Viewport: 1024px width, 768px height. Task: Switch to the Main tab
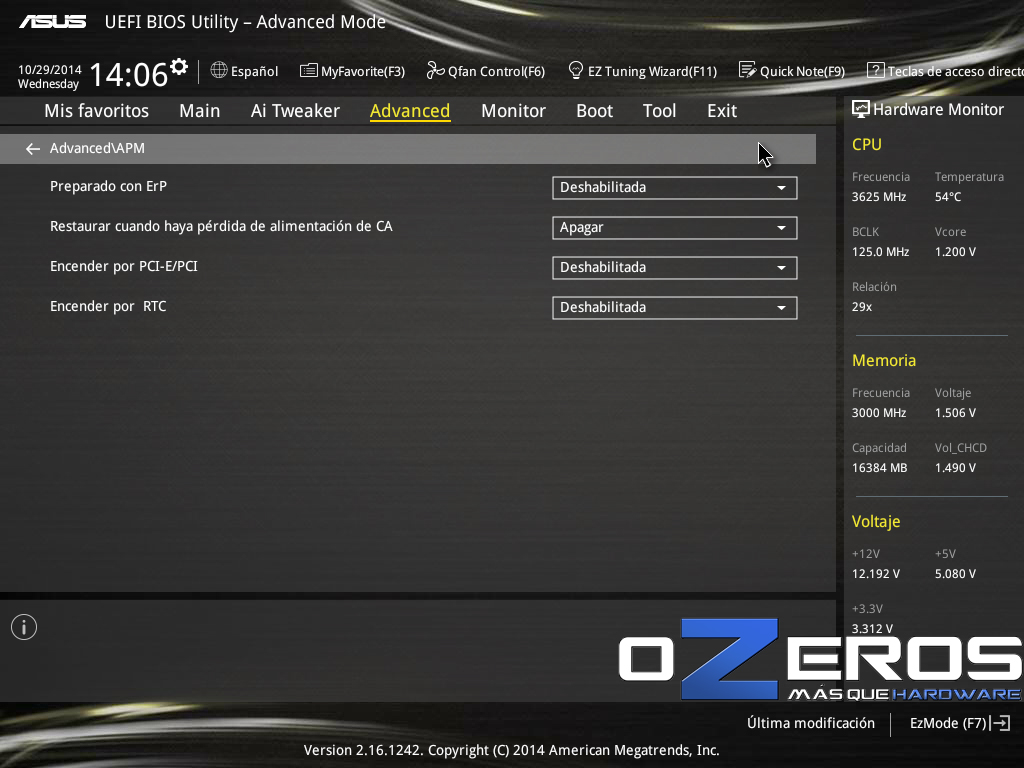tap(200, 111)
